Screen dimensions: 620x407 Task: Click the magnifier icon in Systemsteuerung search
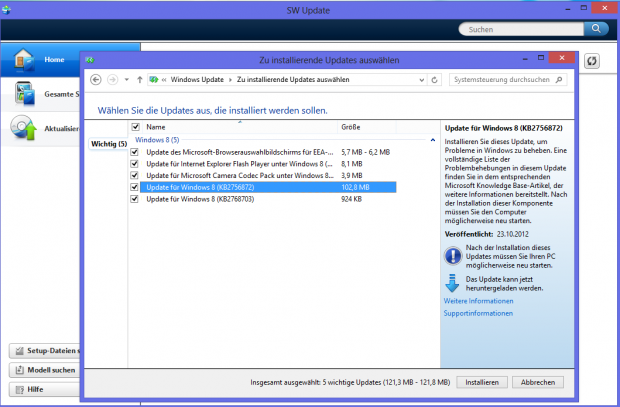[559, 80]
